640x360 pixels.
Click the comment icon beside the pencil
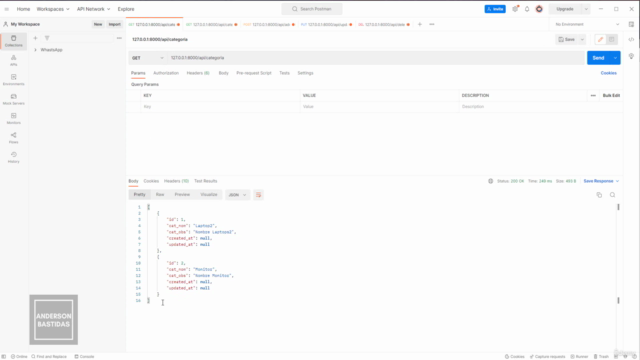click(x=611, y=40)
